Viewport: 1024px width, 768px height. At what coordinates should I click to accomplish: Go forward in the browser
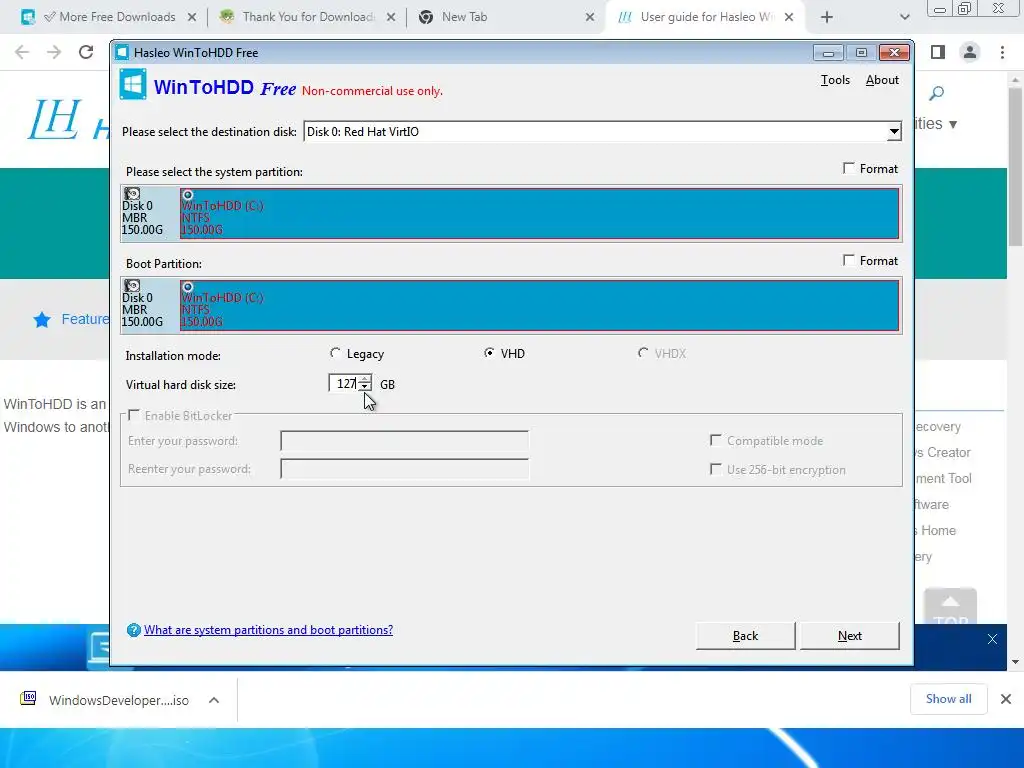54,52
